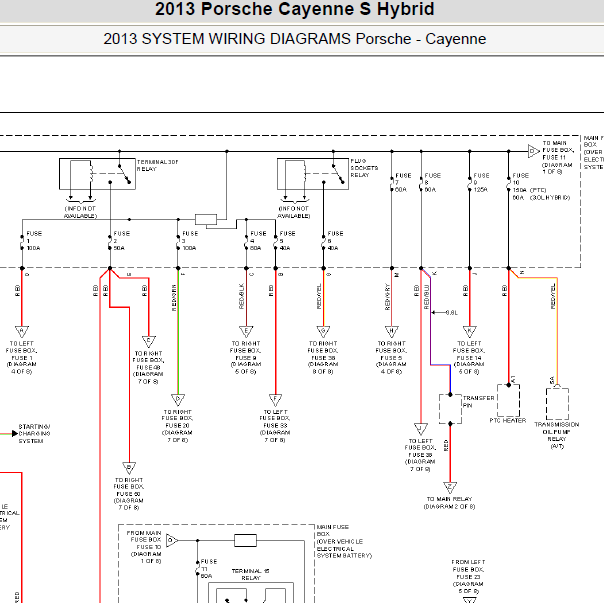Select connector triangle C above 'FUSE 48' note
The image size is (604, 603).
tap(149, 341)
